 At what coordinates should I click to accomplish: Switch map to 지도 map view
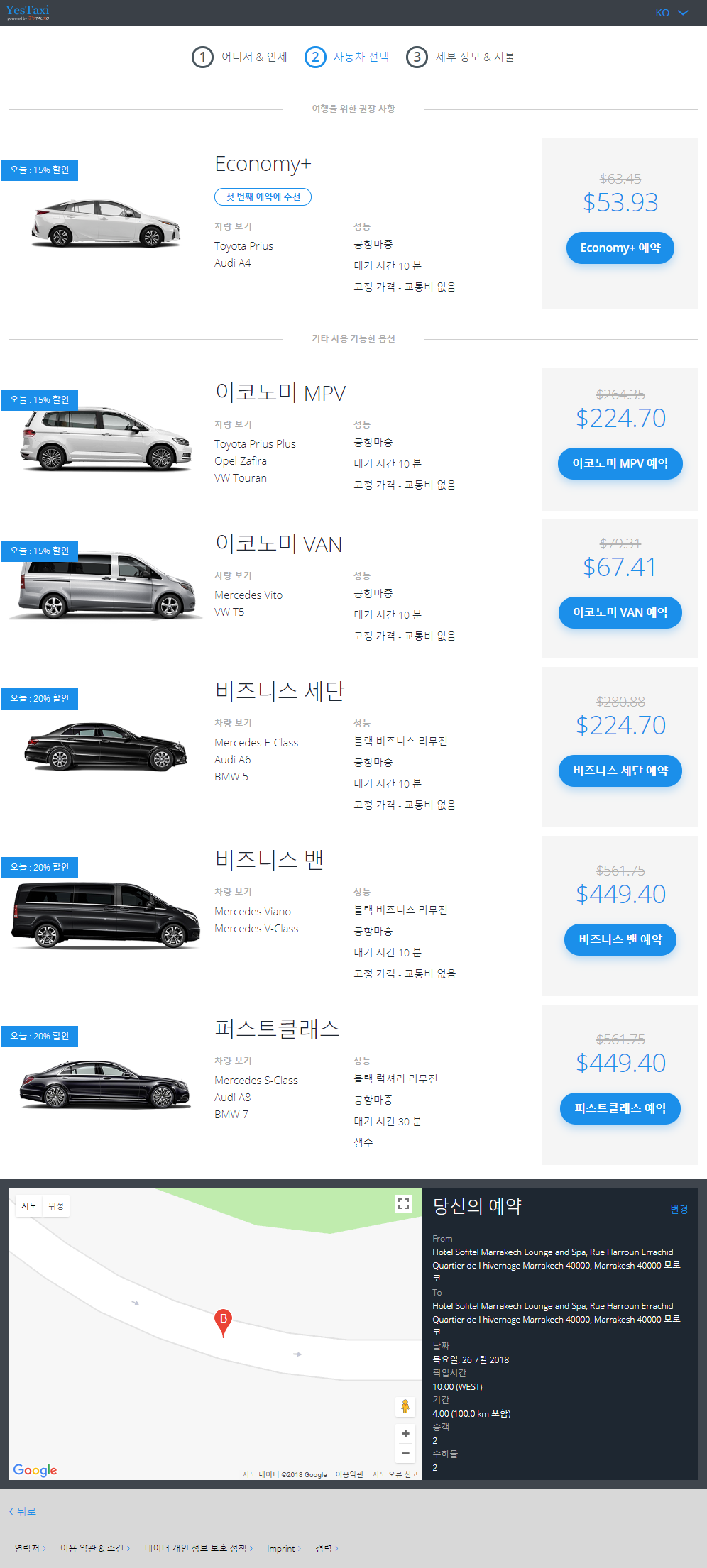click(29, 1206)
